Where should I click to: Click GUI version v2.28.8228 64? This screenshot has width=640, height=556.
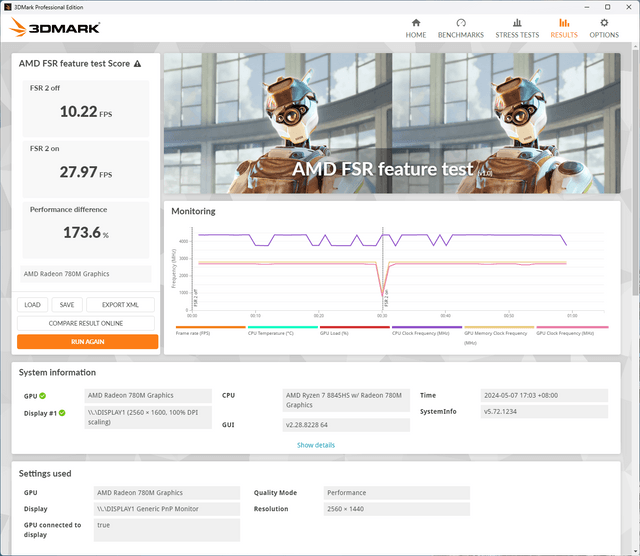(x=346, y=425)
